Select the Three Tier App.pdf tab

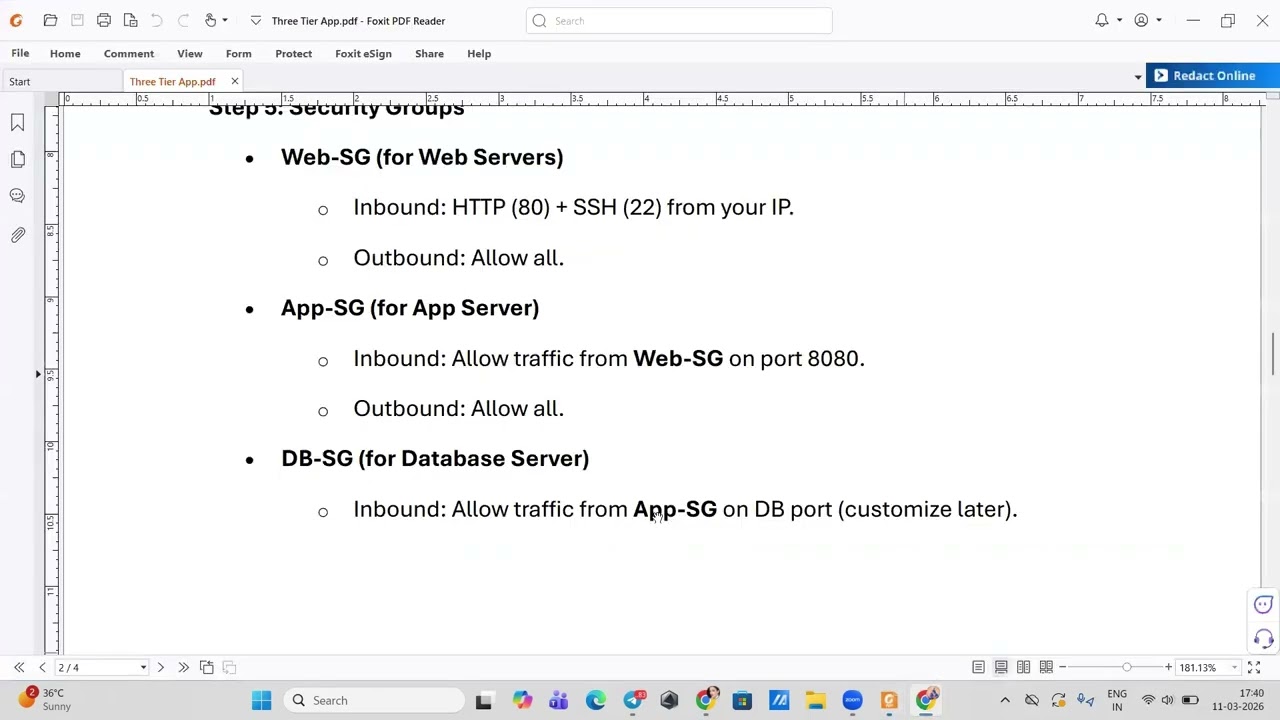coord(172,81)
